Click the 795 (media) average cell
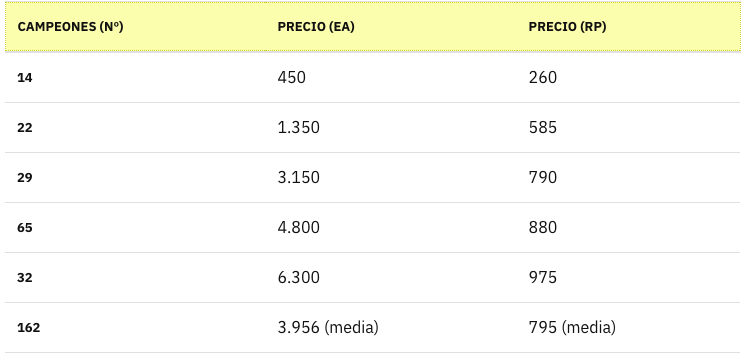747x364 pixels. click(x=572, y=328)
